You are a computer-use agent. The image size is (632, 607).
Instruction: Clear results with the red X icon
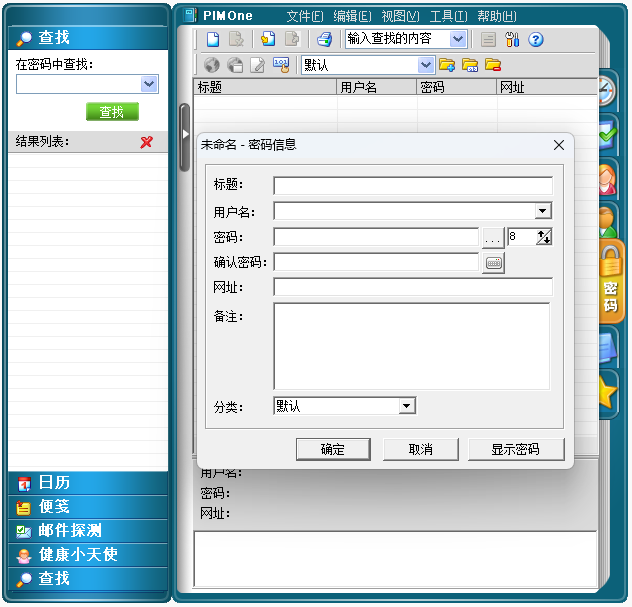click(147, 142)
